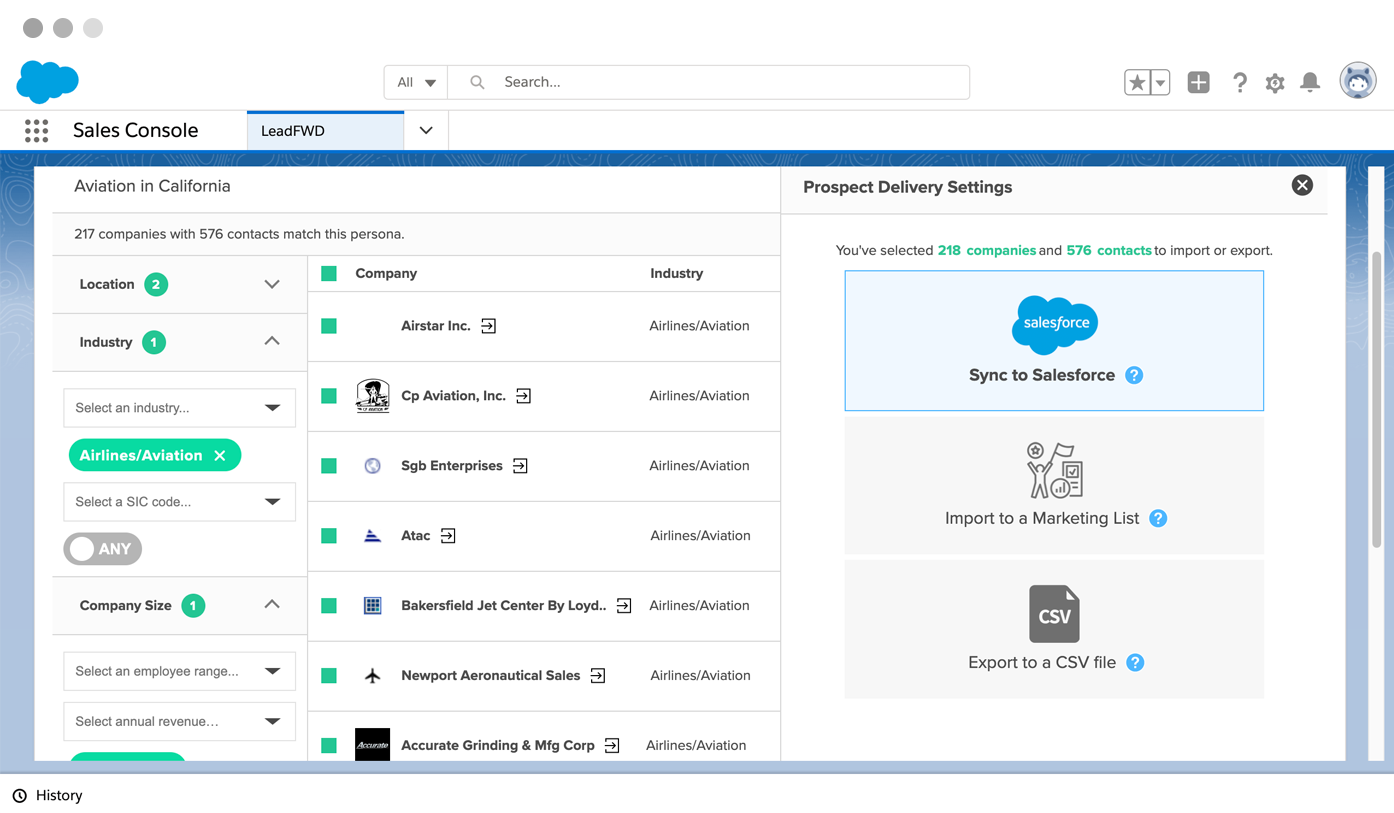Click the global actions plus icon
Image resolution: width=1394 pixels, height=813 pixels.
click(1198, 83)
